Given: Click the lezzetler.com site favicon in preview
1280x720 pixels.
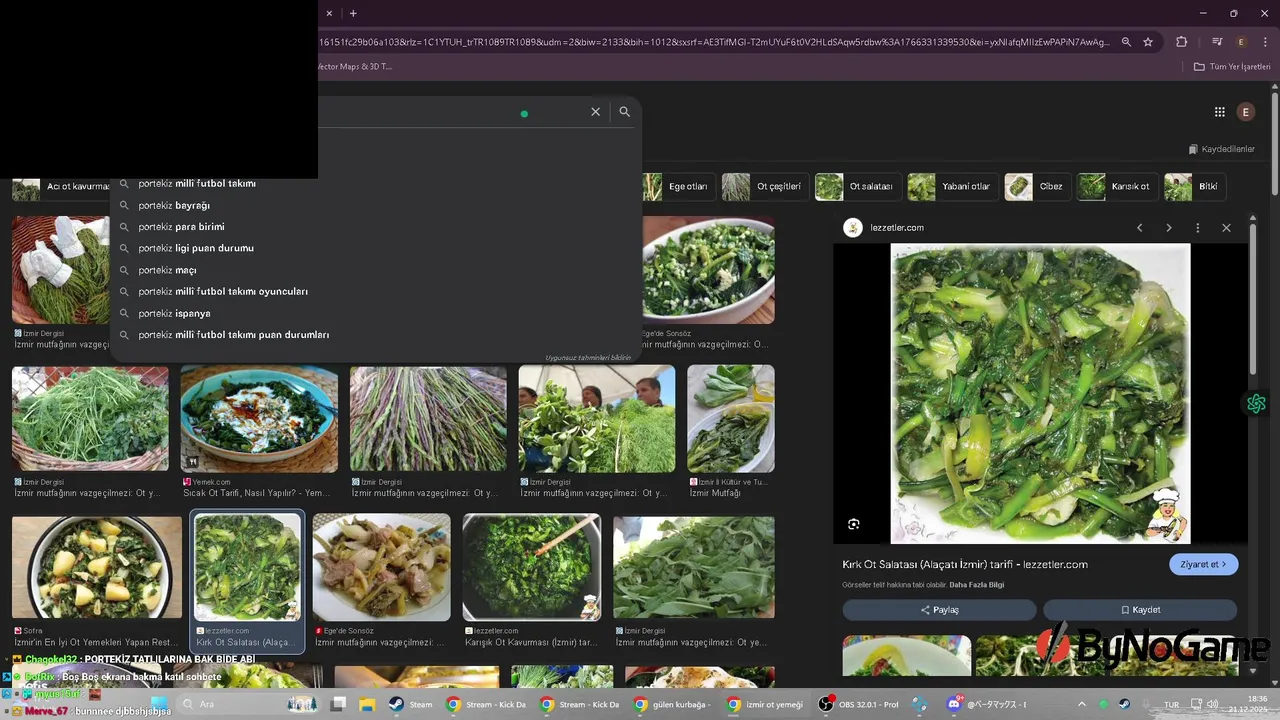Looking at the screenshot, I should [853, 228].
